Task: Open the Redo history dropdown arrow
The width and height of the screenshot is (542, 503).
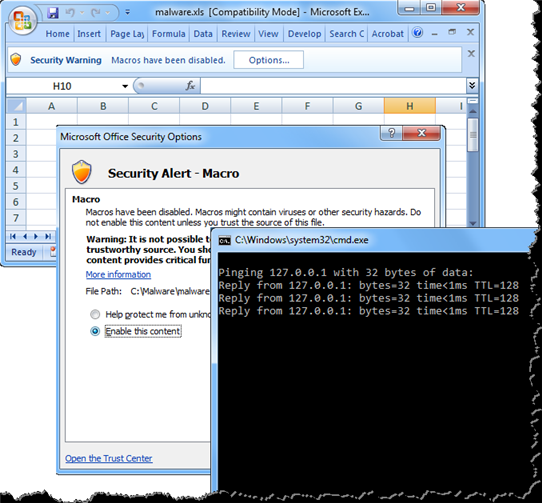Action: click(x=108, y=13)
